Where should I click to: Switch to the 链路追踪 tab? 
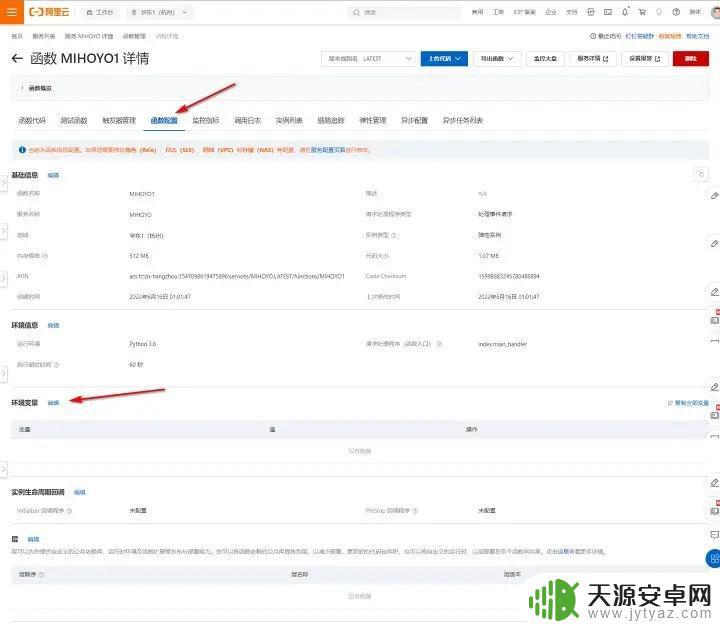331,120
